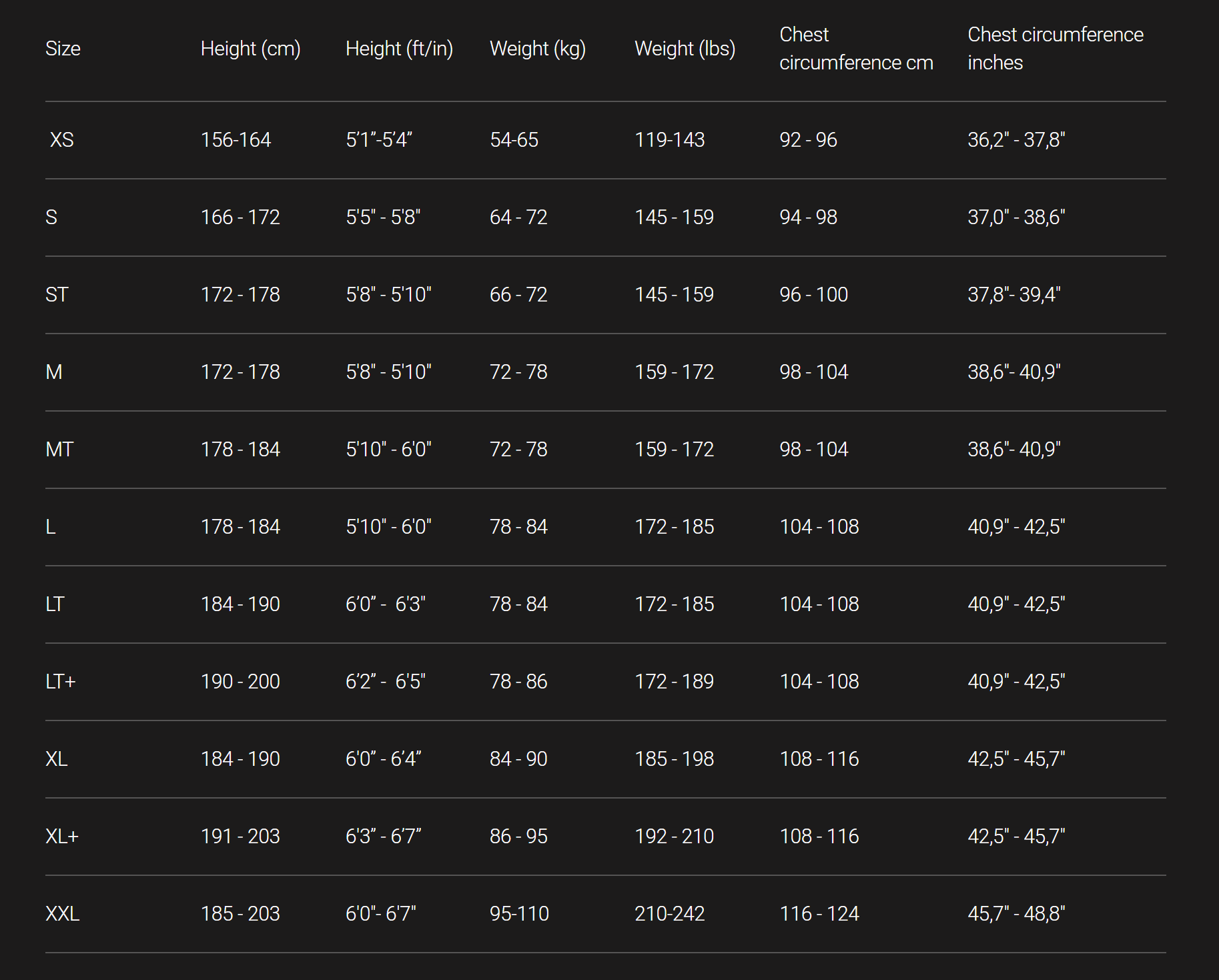Click the 166 - 172 height value
1219x980 pixels.
[240, 217]
